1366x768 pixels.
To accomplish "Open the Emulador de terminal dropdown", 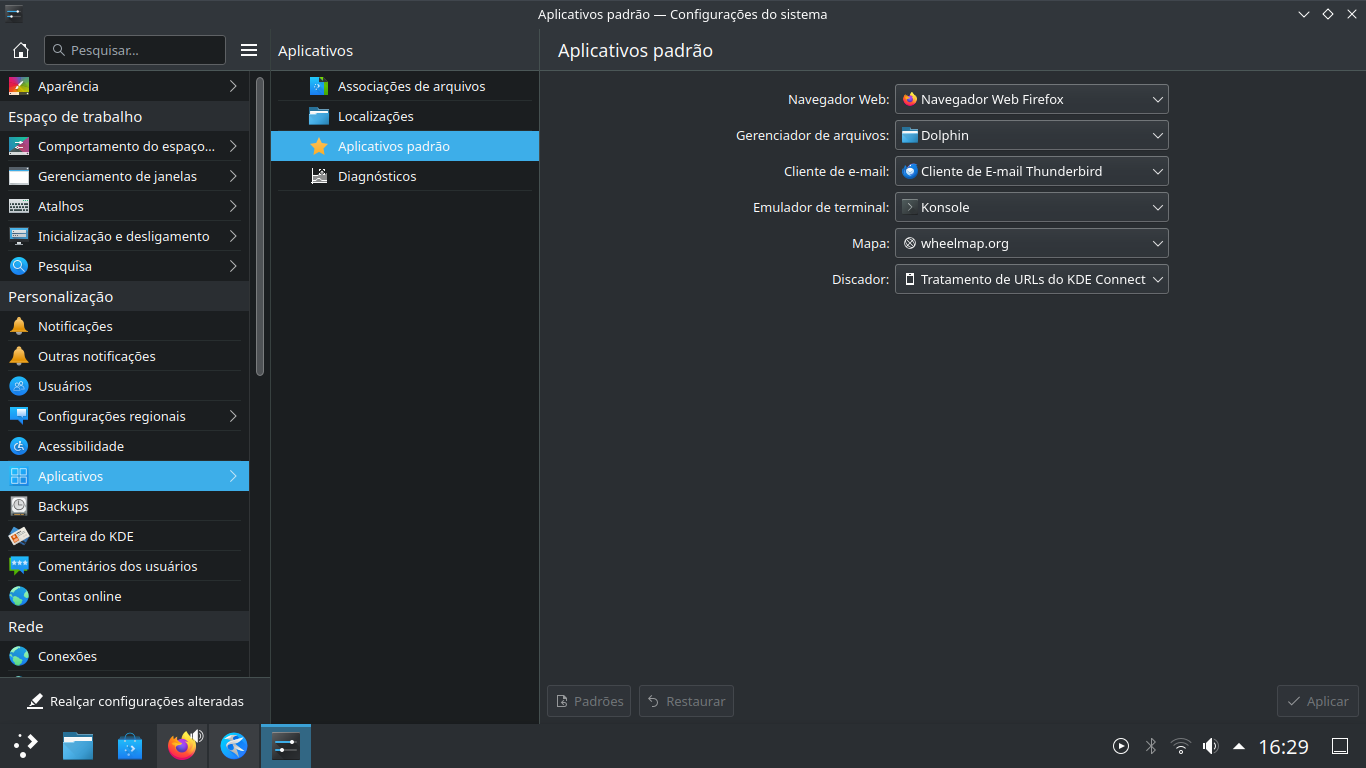I will (1031, 207).
